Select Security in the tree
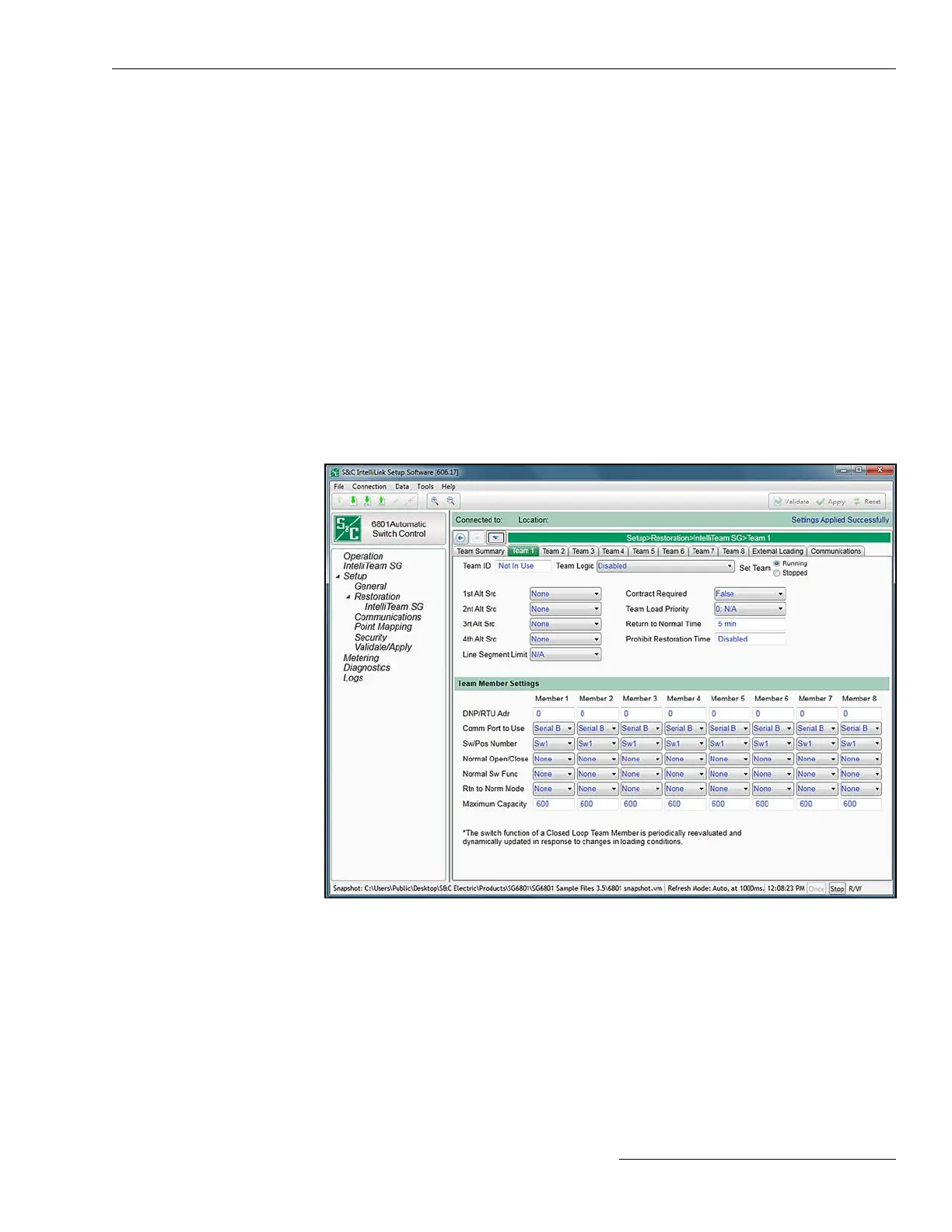This screenshot has width=952, height=1232. click(x=370, y=637)
